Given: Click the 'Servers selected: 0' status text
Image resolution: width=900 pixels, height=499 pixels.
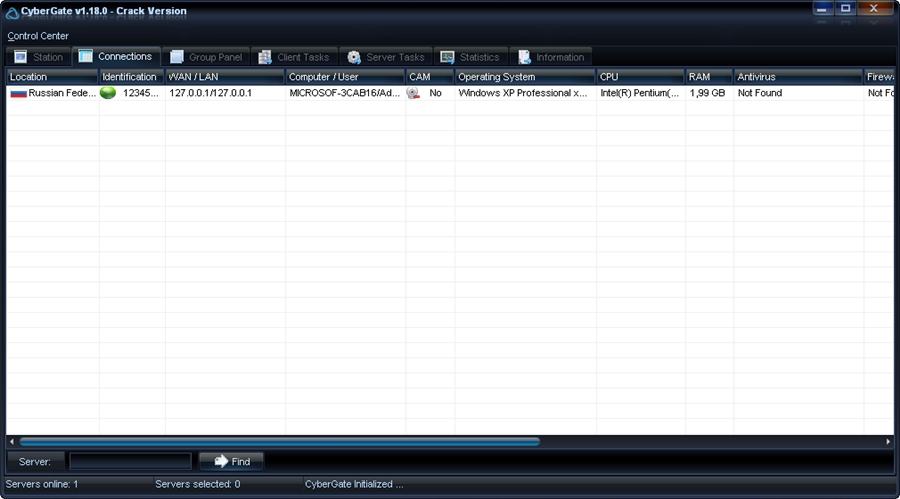Looking at the screenshot, I should click(x=197, y=484).
